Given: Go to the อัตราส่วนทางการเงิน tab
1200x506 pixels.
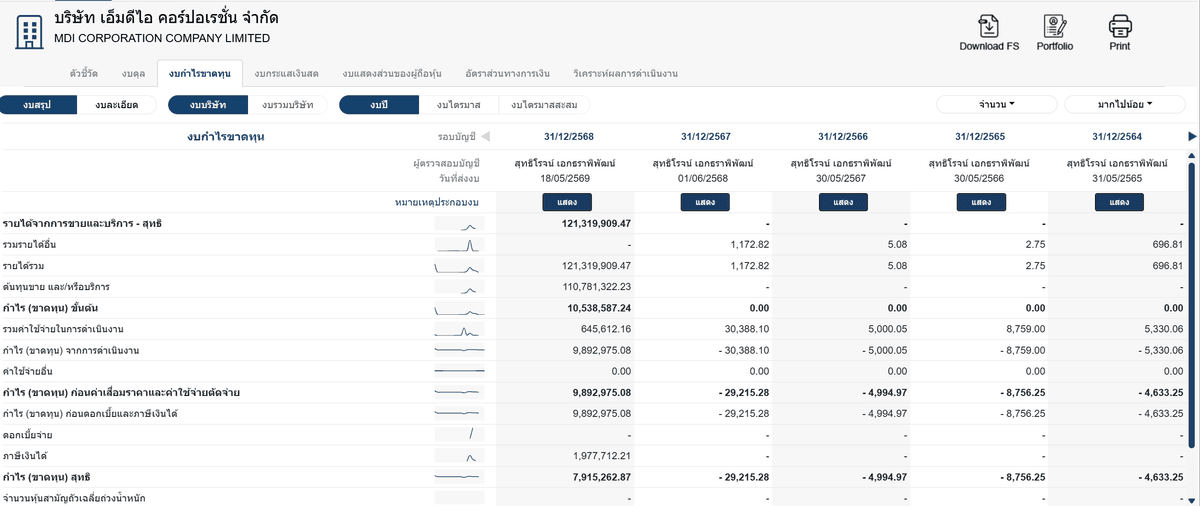Looking at the screenshot, I should click(507, 74).
